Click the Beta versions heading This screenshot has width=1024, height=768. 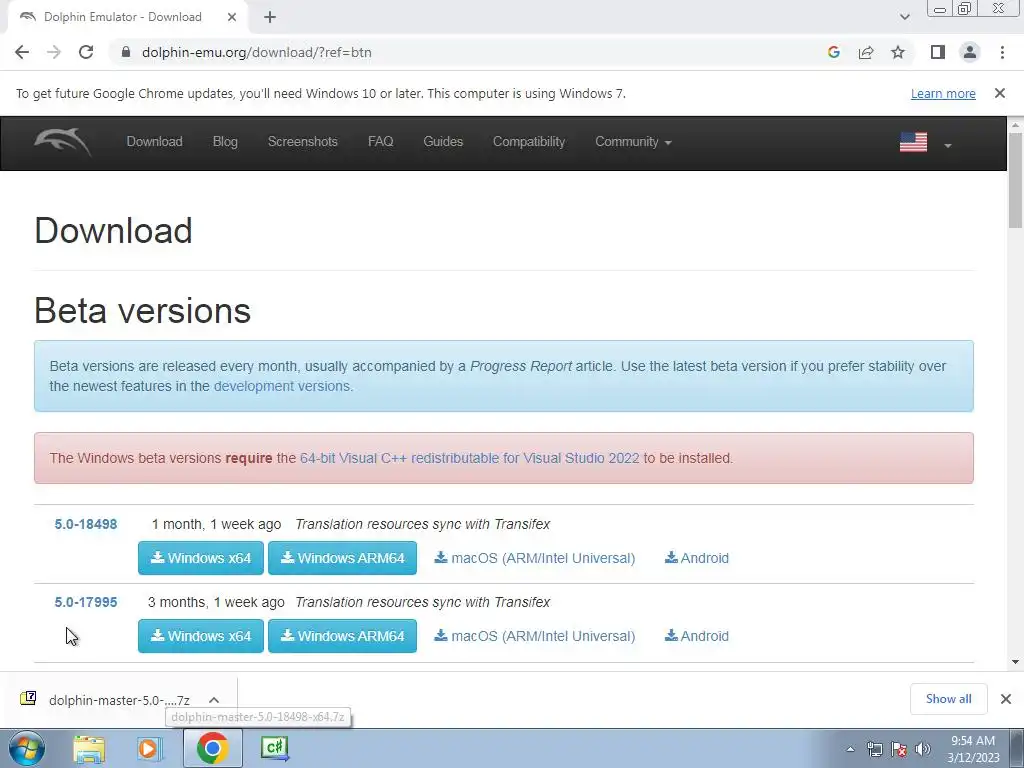(142, 310)
